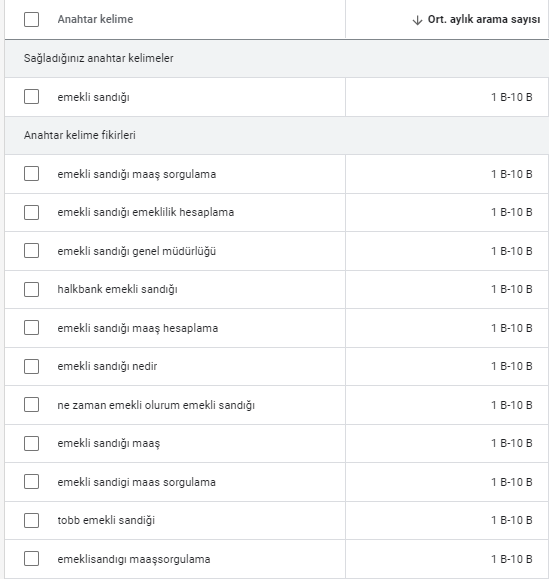The height and width of the screenshot is (579, 549).
Task: Select ne zaman emekli olurum emekli sandığı checkbox
Action: (31, 405)
